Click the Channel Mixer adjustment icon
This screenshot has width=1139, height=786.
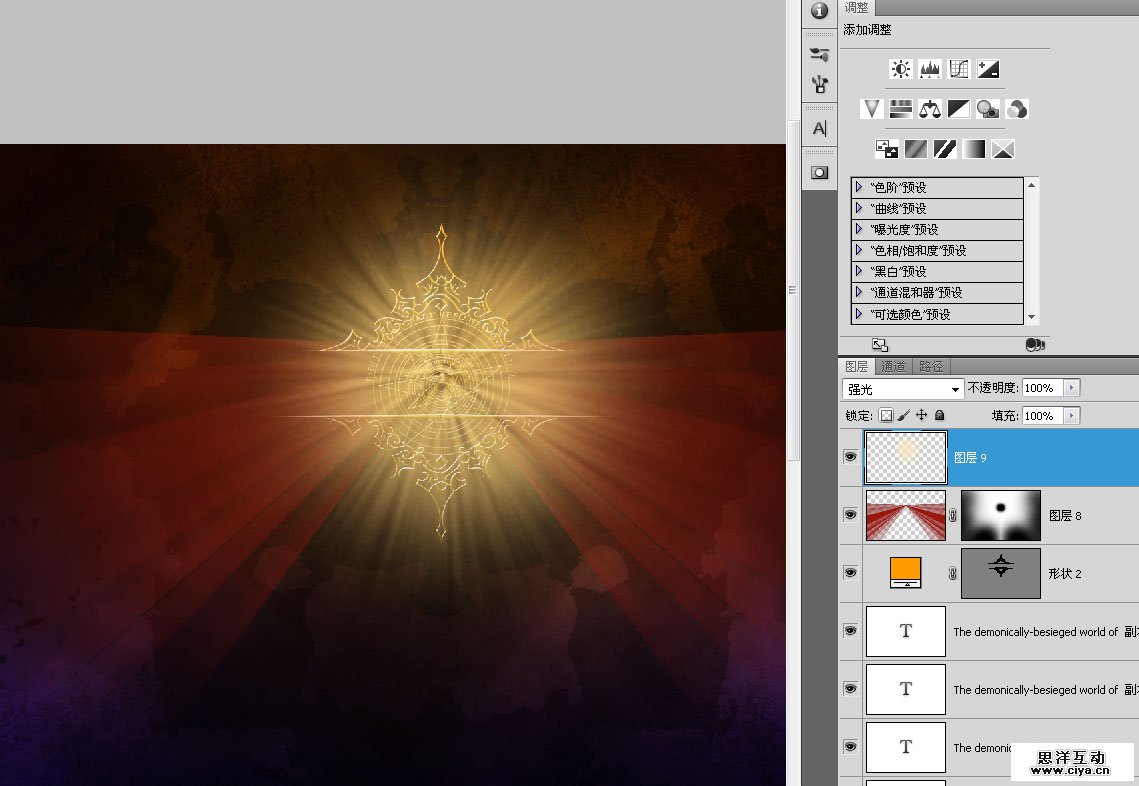tap(1017, 109)
